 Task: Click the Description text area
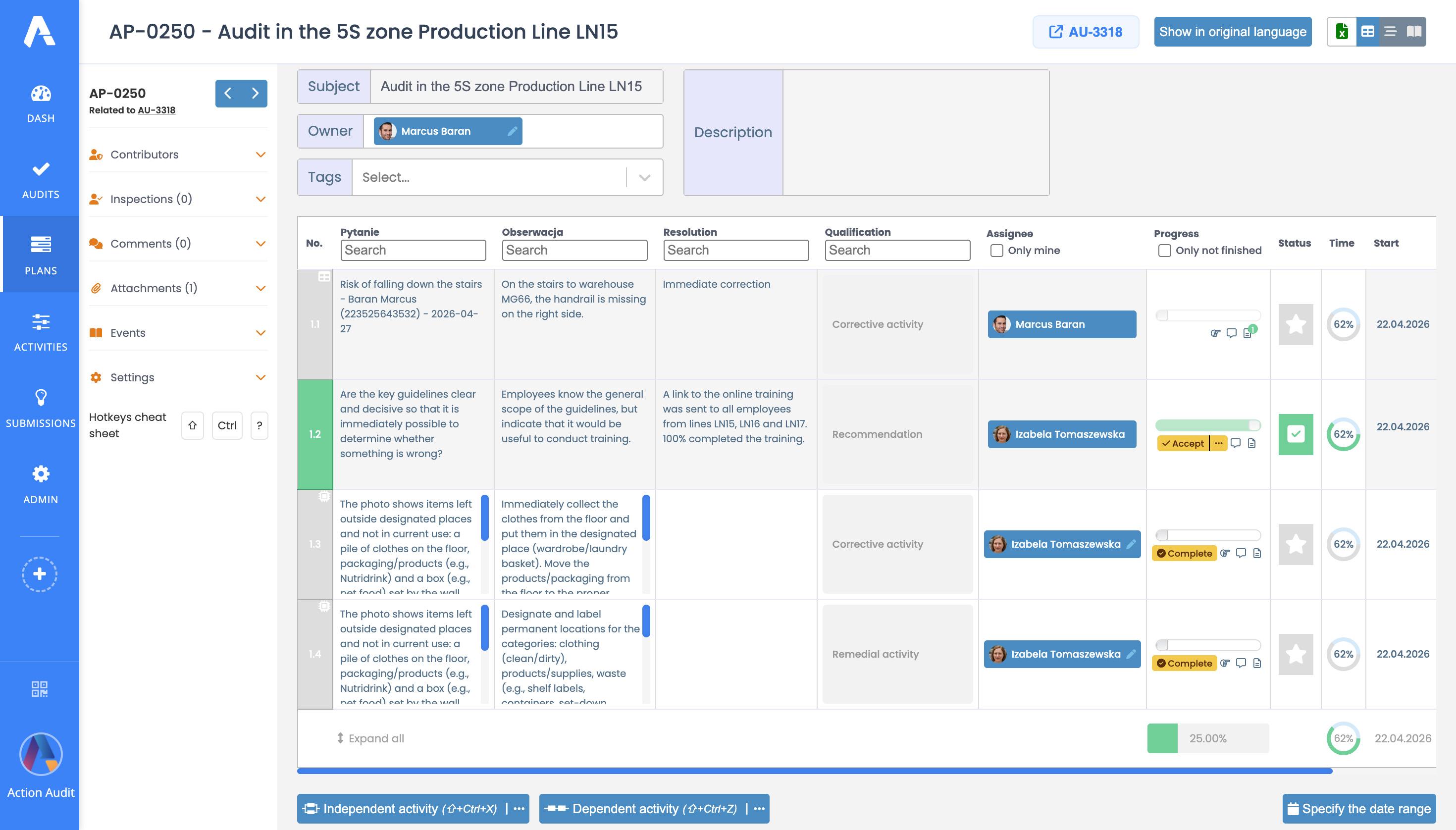pos(916,133)
